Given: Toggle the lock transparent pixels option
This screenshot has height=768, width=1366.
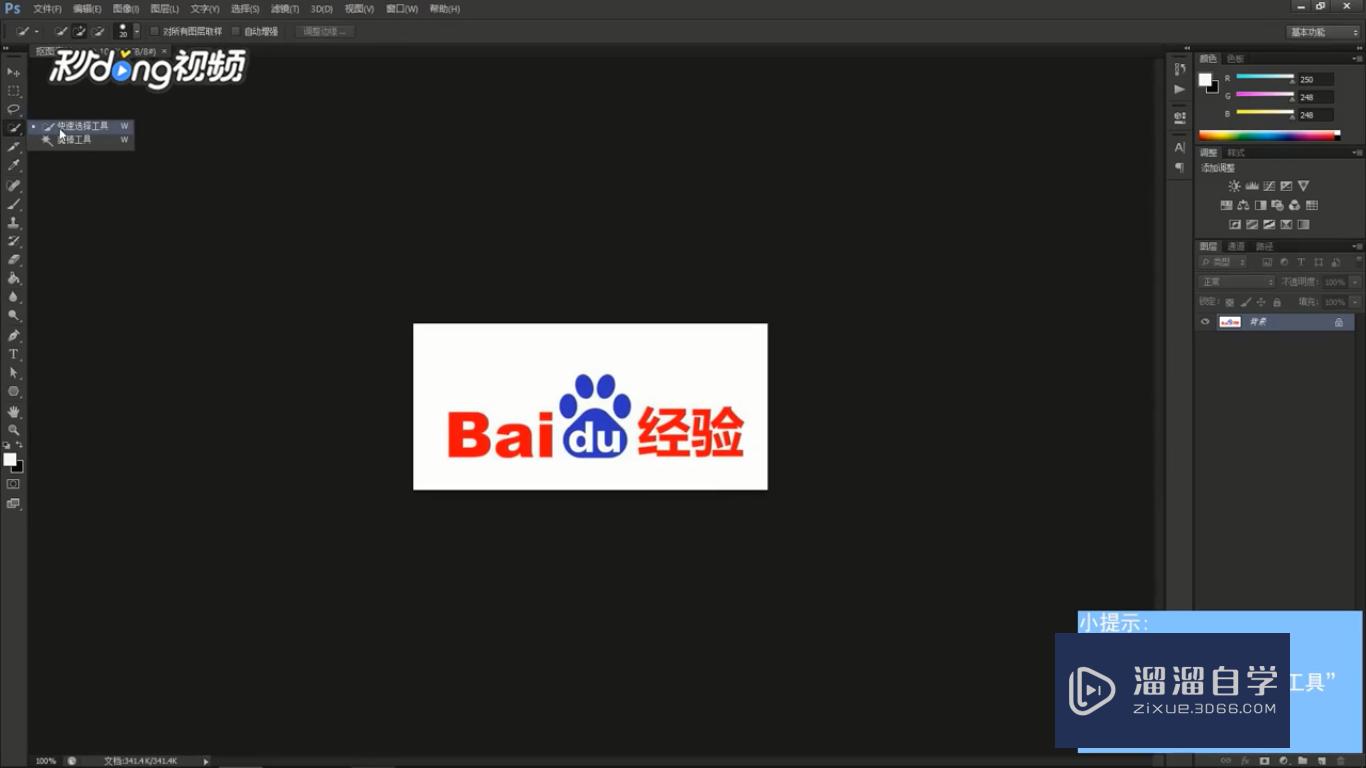Looking at the screenshot, I should pos(1230,302).
